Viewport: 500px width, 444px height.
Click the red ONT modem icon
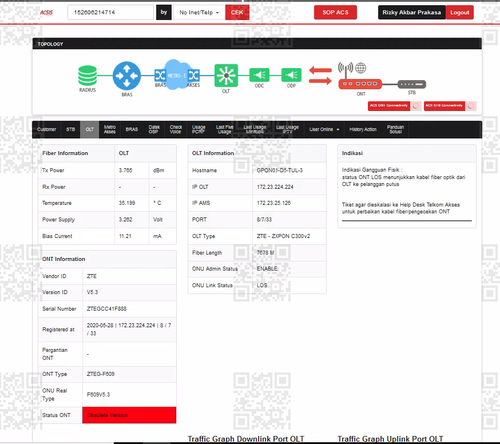click(x=360, y=84)
